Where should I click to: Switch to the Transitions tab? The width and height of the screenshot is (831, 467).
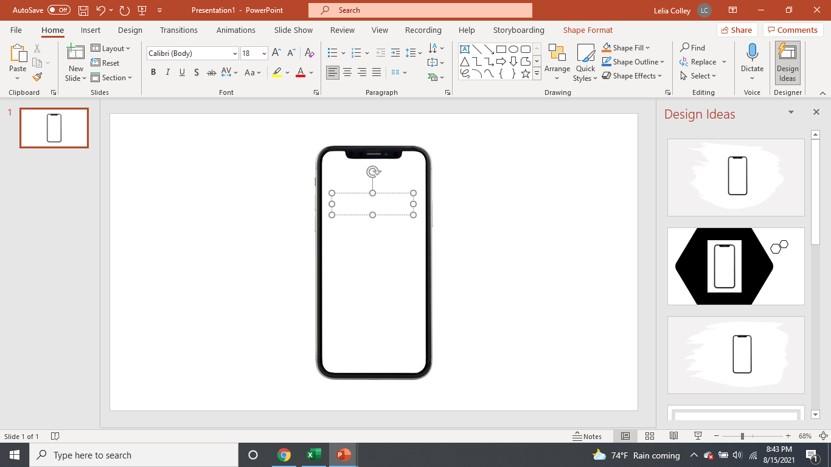[x=179, y=30]
